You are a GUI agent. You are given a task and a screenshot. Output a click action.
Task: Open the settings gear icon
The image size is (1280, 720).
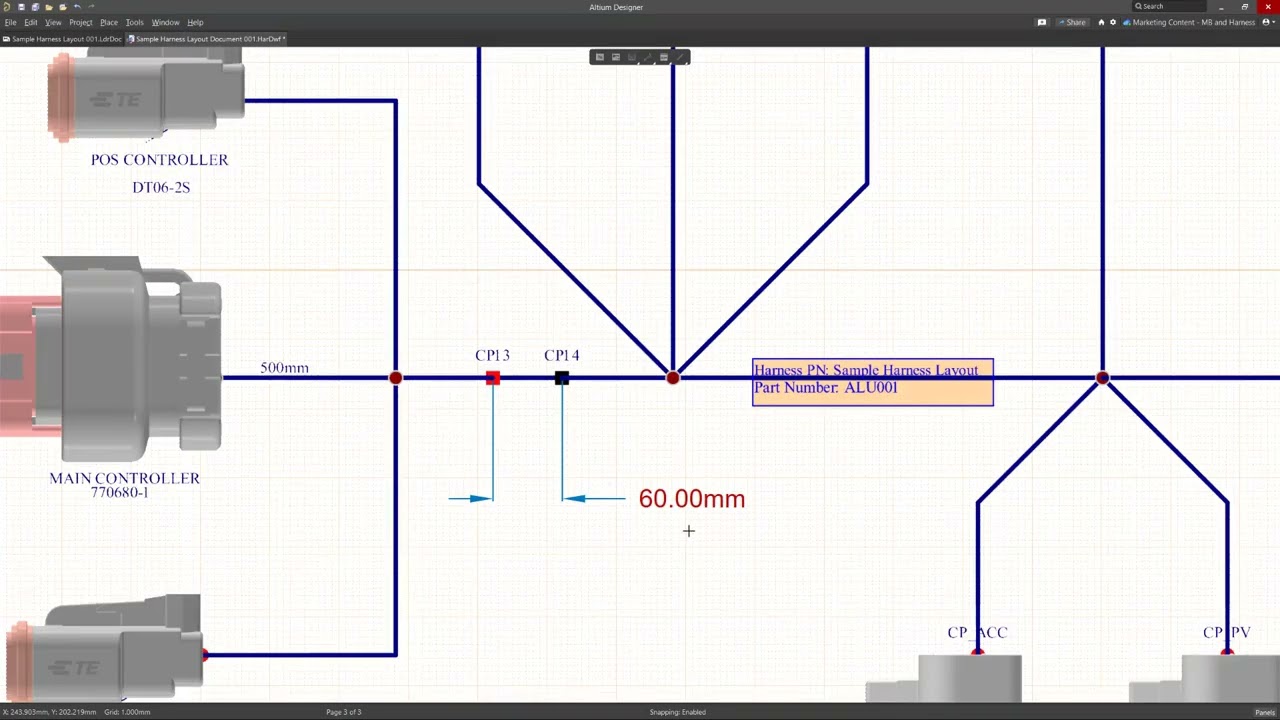point(1113,22)
